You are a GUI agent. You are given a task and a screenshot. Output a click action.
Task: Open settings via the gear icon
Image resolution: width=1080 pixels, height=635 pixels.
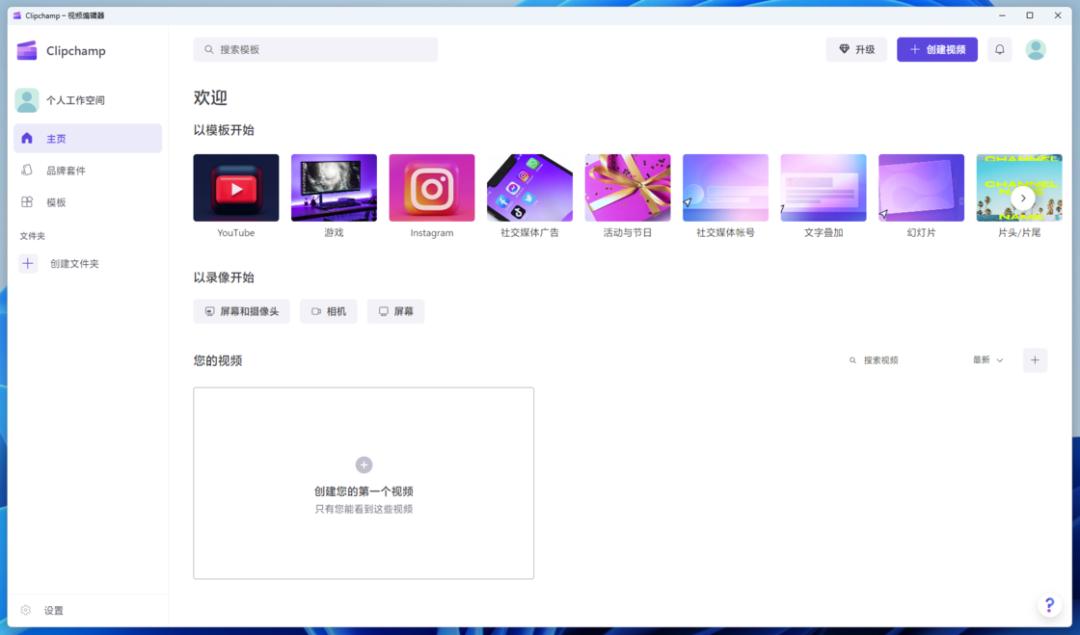[27, 610]
